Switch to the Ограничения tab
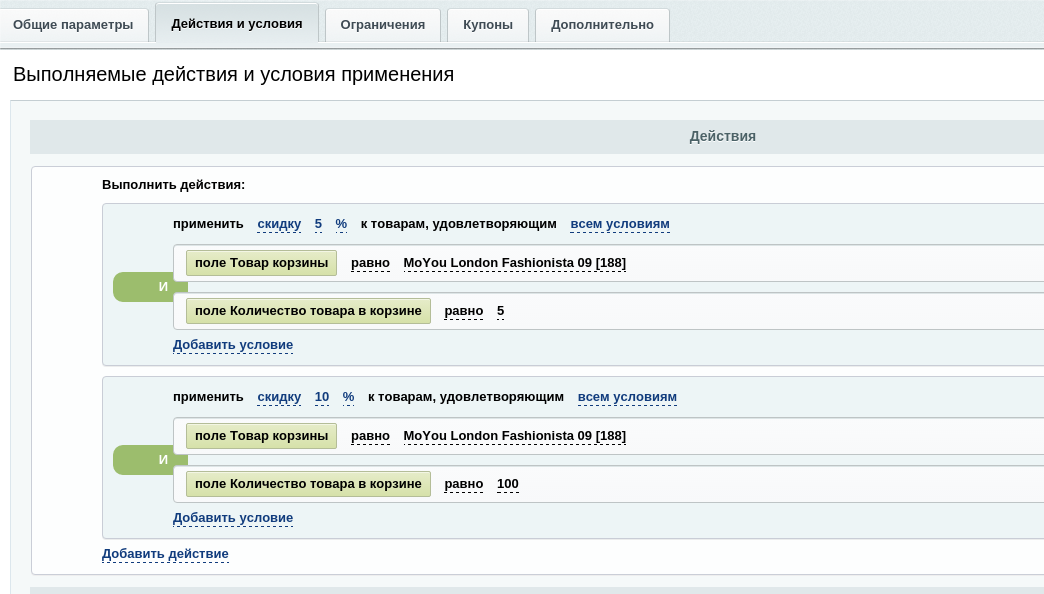This screenshot has height=594, width=1044. click(383, 25)
